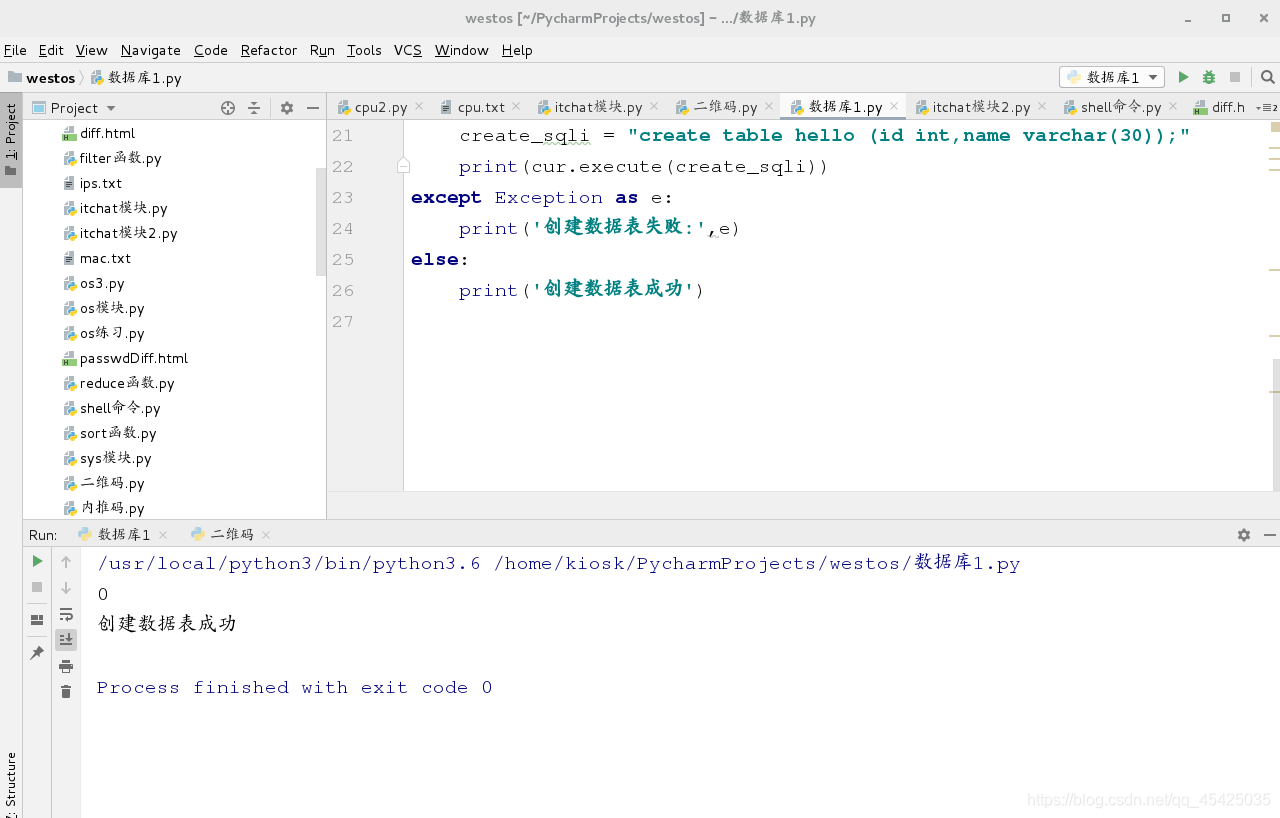Open the Refactor menu
This screenshot has height=818, width=1280.
click(x=269, y=50)
